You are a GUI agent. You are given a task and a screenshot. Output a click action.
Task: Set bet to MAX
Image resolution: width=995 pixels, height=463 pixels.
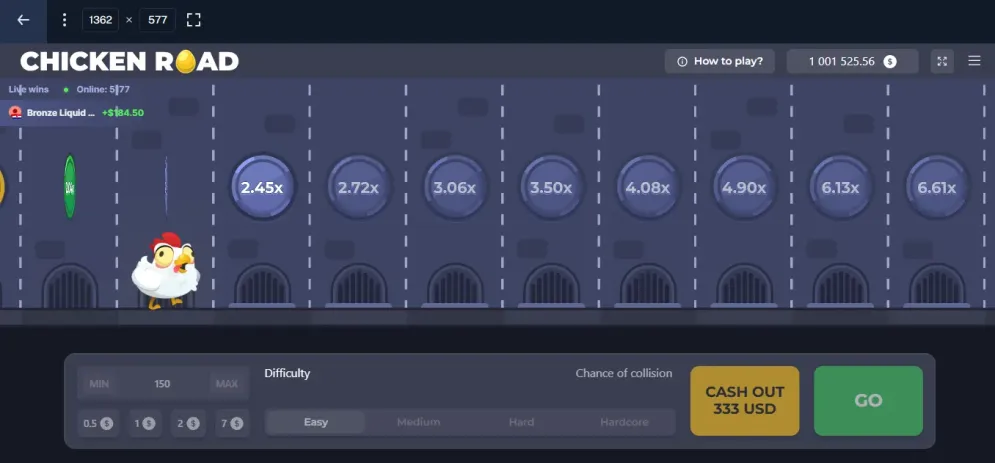227,384
